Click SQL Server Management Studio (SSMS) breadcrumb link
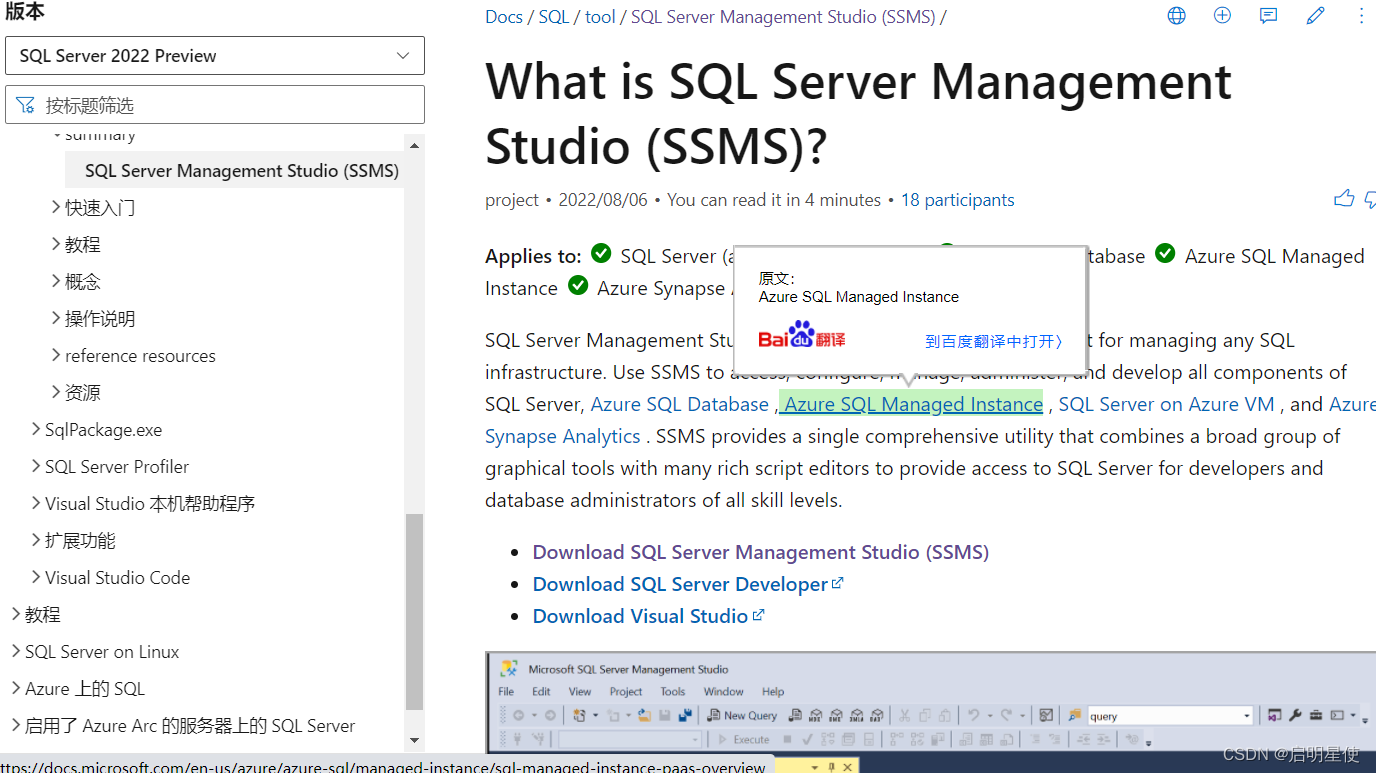This screenshot has width=1376, height=773. 784,16
